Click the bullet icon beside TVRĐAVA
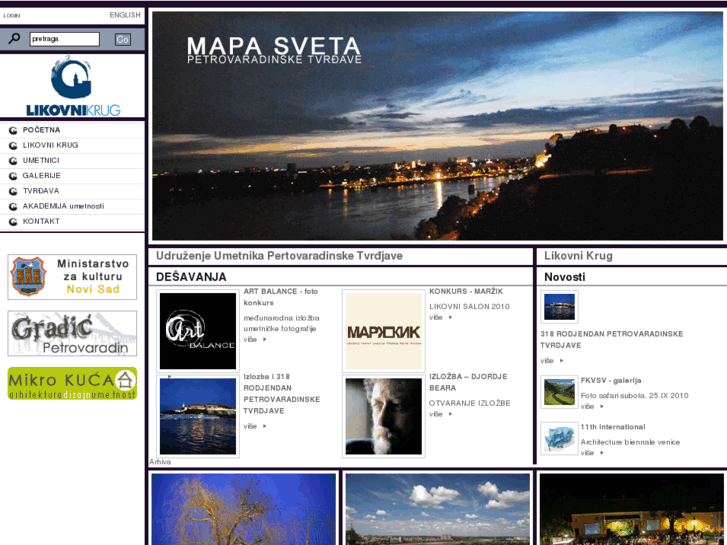The width and height of the screenshot is (727, 545). [x=13, y=192]
